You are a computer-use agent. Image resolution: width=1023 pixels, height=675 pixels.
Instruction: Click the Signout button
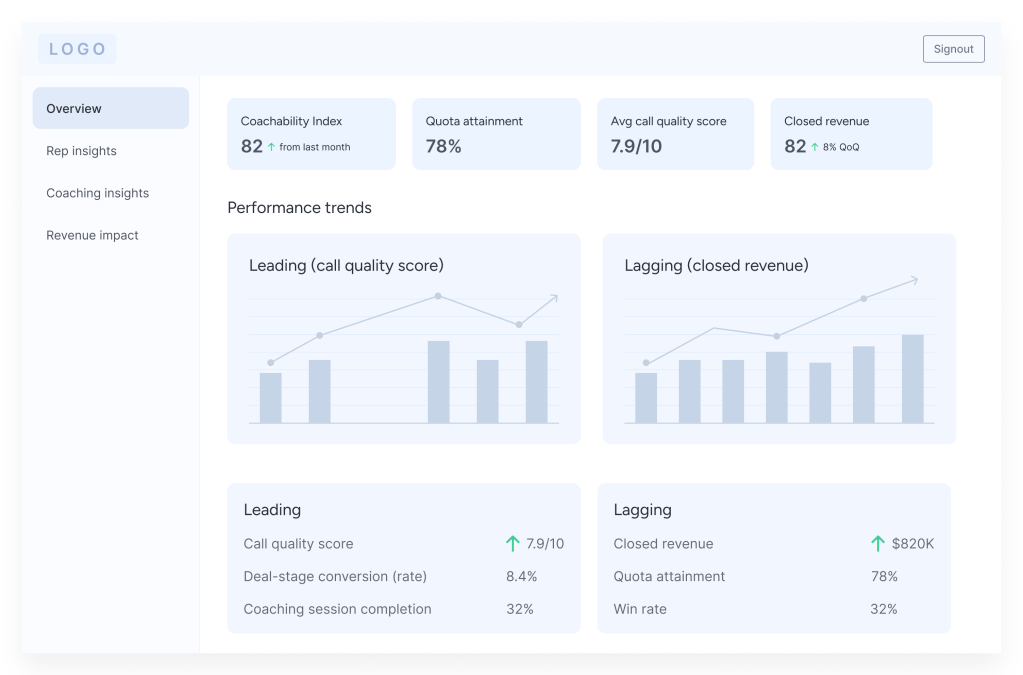pos(953,49)
